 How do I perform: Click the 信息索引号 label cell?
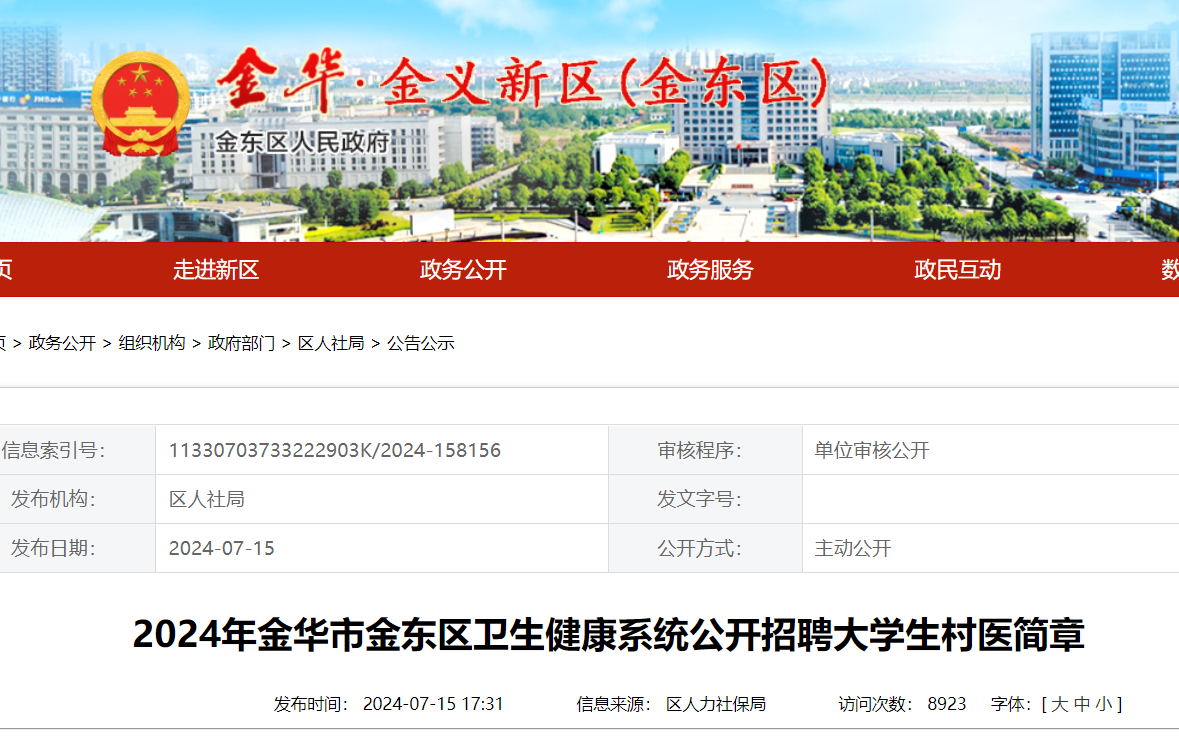click(x=77, y=450)
